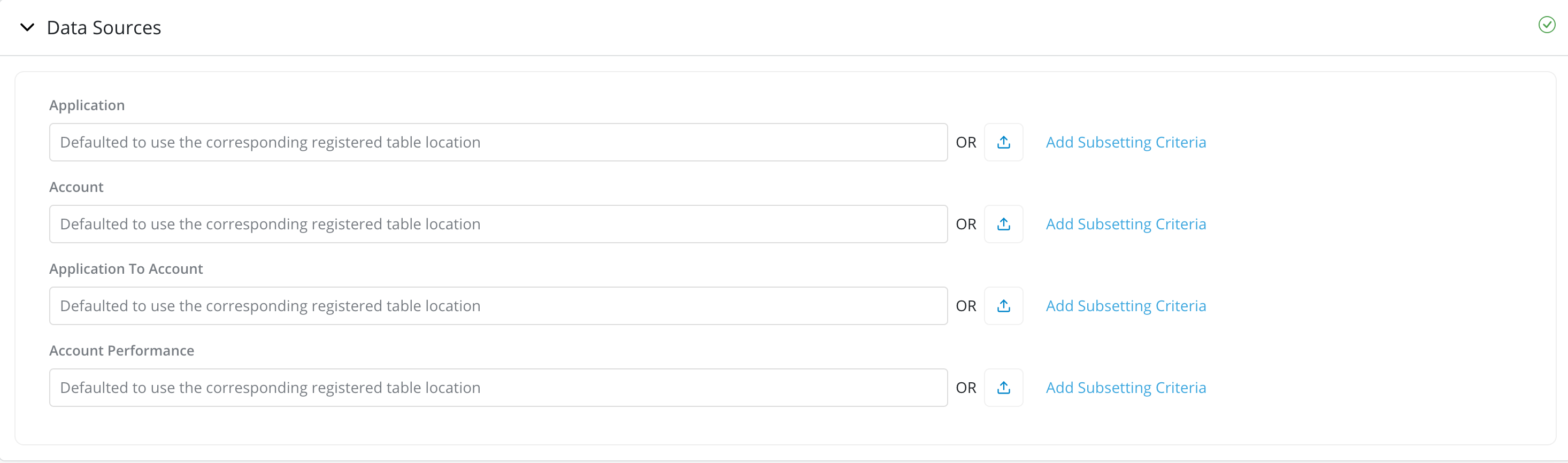Click the Data Sources section title
Image resolution: width=1568 pixels, height=463 pixels.
click(x=104, y=28)
